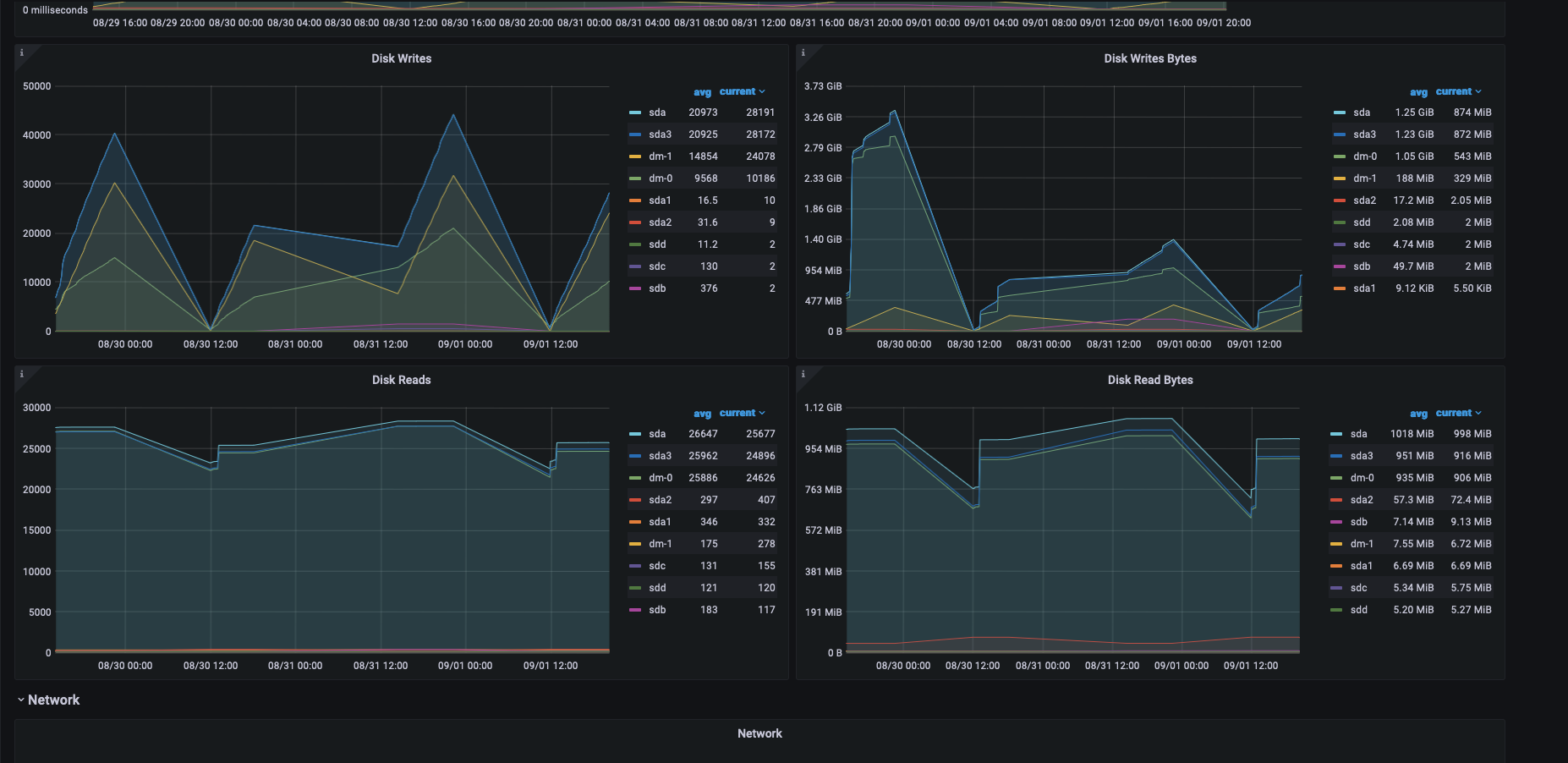Toggle sdd series in Disk Writes Bytes legend
The height and width of the screenshot is (763, 1568).
pos(1362,222)
